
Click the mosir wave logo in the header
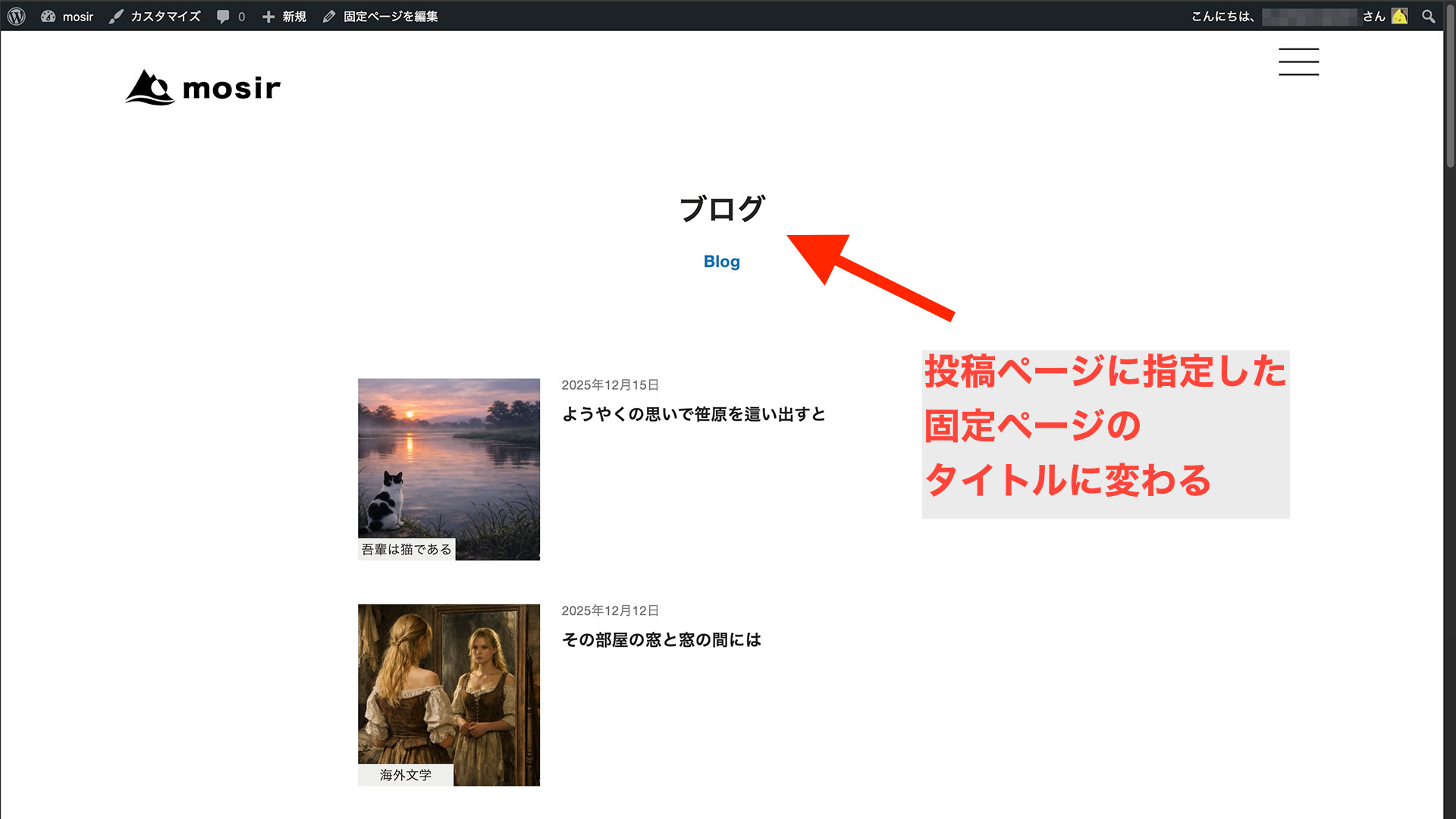pyautogui.click(x=149, y=86)
